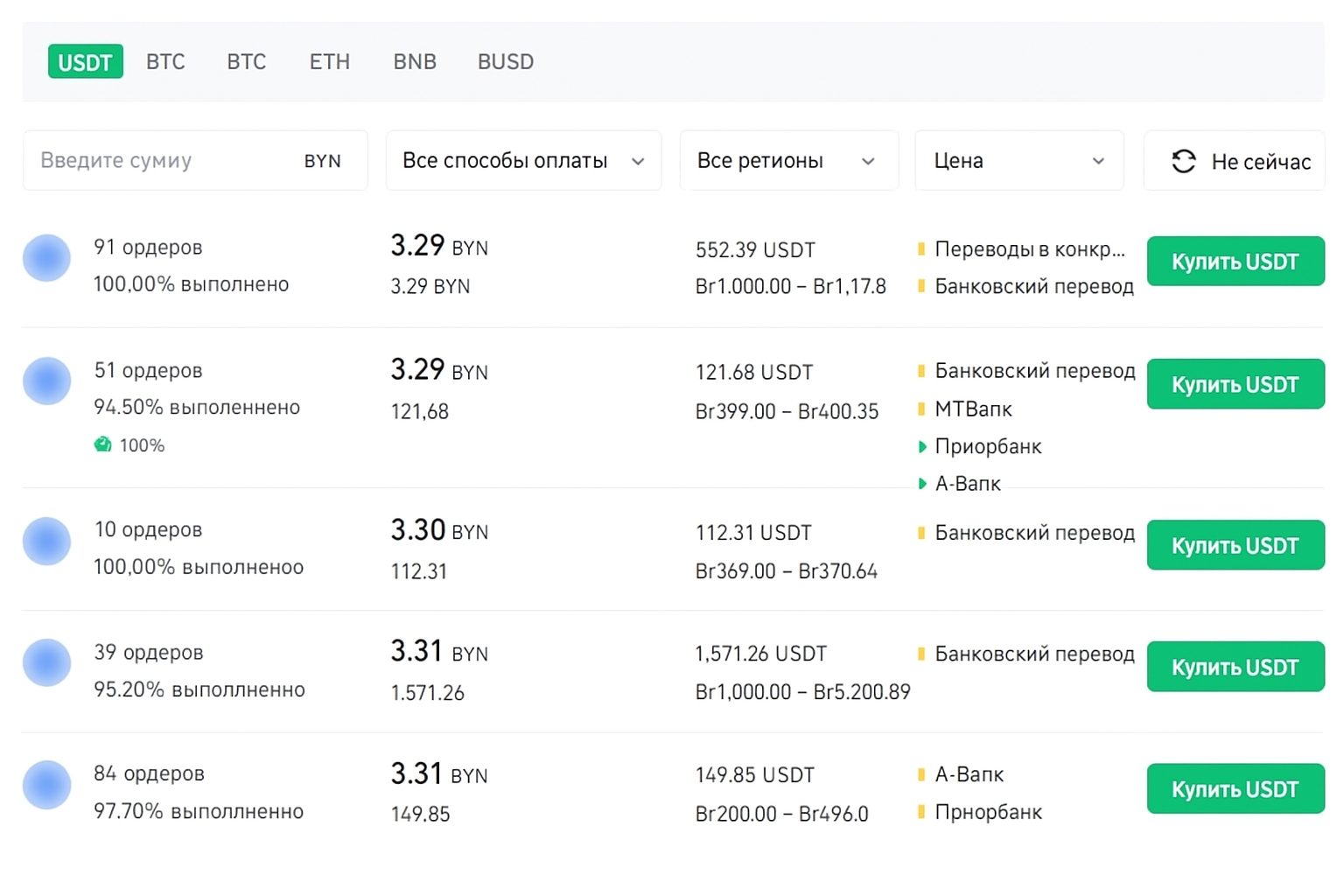Image resolution: width=1344 pixels, height=896 pixels.
Task: Select the USDT currency tab
Action: coord(85,61)
